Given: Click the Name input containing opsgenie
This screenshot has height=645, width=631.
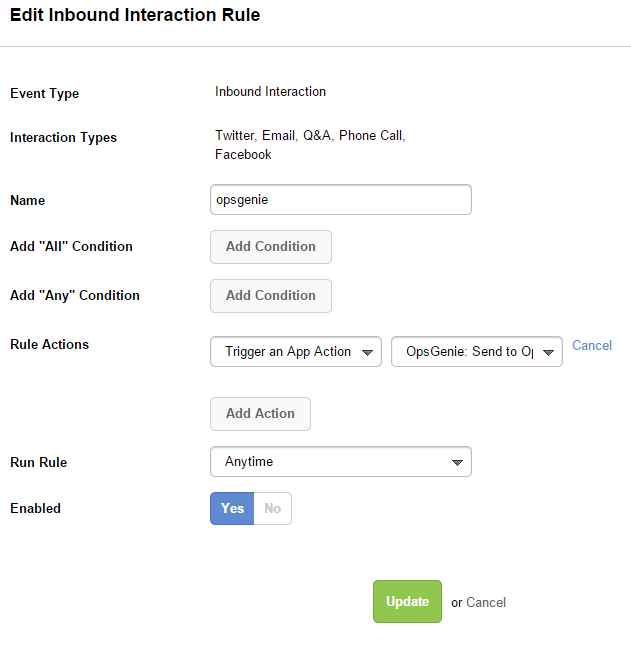Looking at the screenshot, I should pos(340,199).
